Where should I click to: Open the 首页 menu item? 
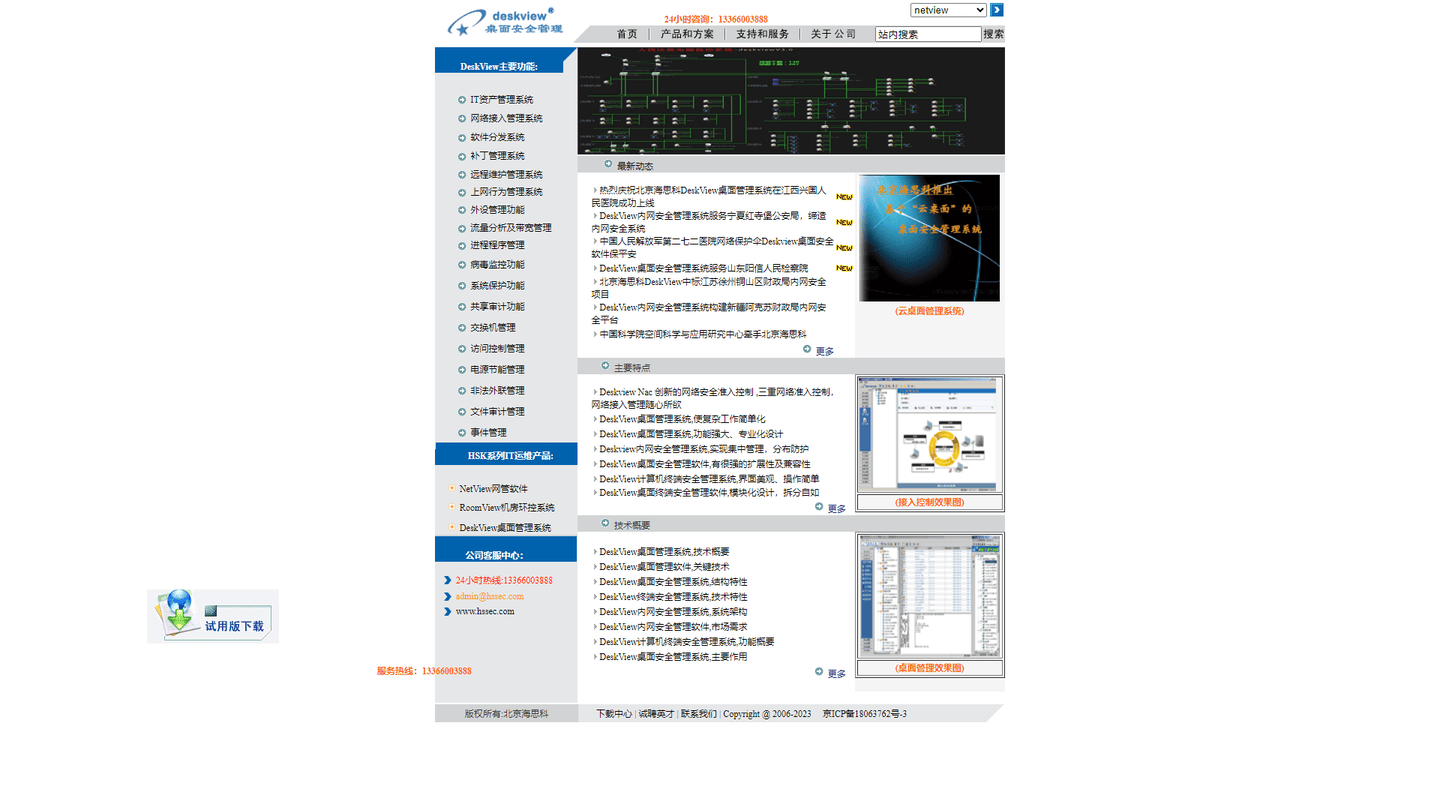point(627,34)
